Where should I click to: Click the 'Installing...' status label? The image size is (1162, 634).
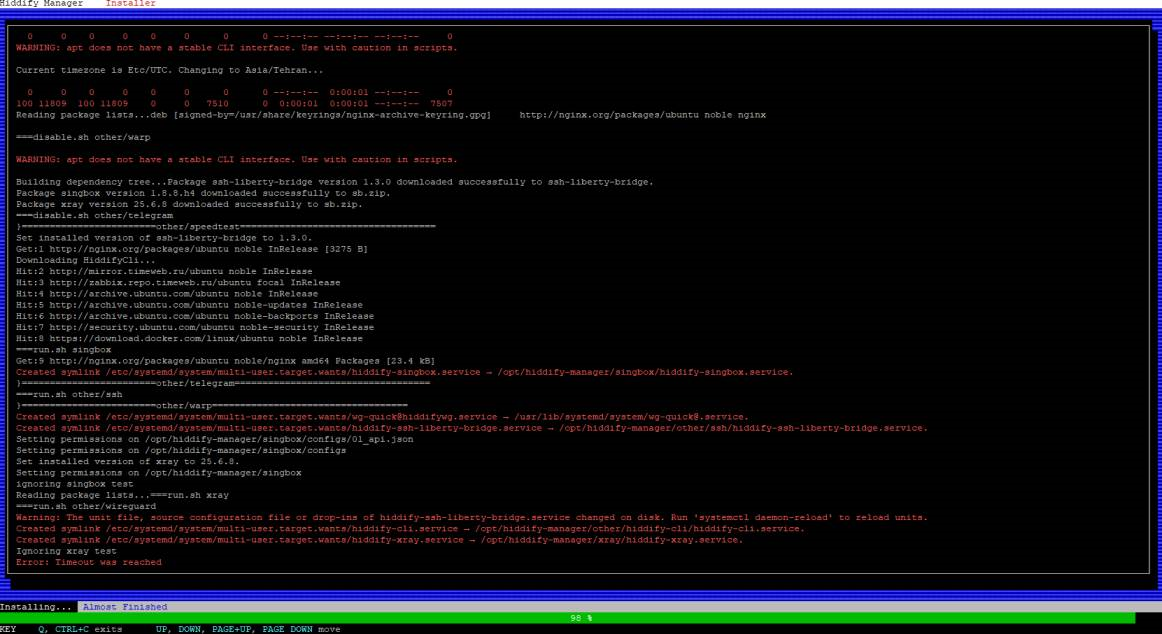tap(36, 607)
